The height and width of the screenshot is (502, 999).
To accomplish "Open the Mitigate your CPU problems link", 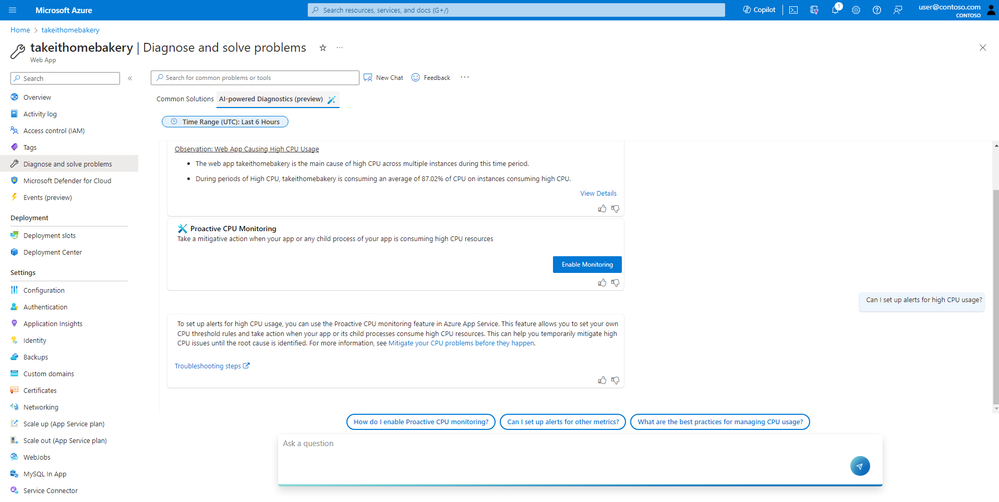I will tap(461, 343).
